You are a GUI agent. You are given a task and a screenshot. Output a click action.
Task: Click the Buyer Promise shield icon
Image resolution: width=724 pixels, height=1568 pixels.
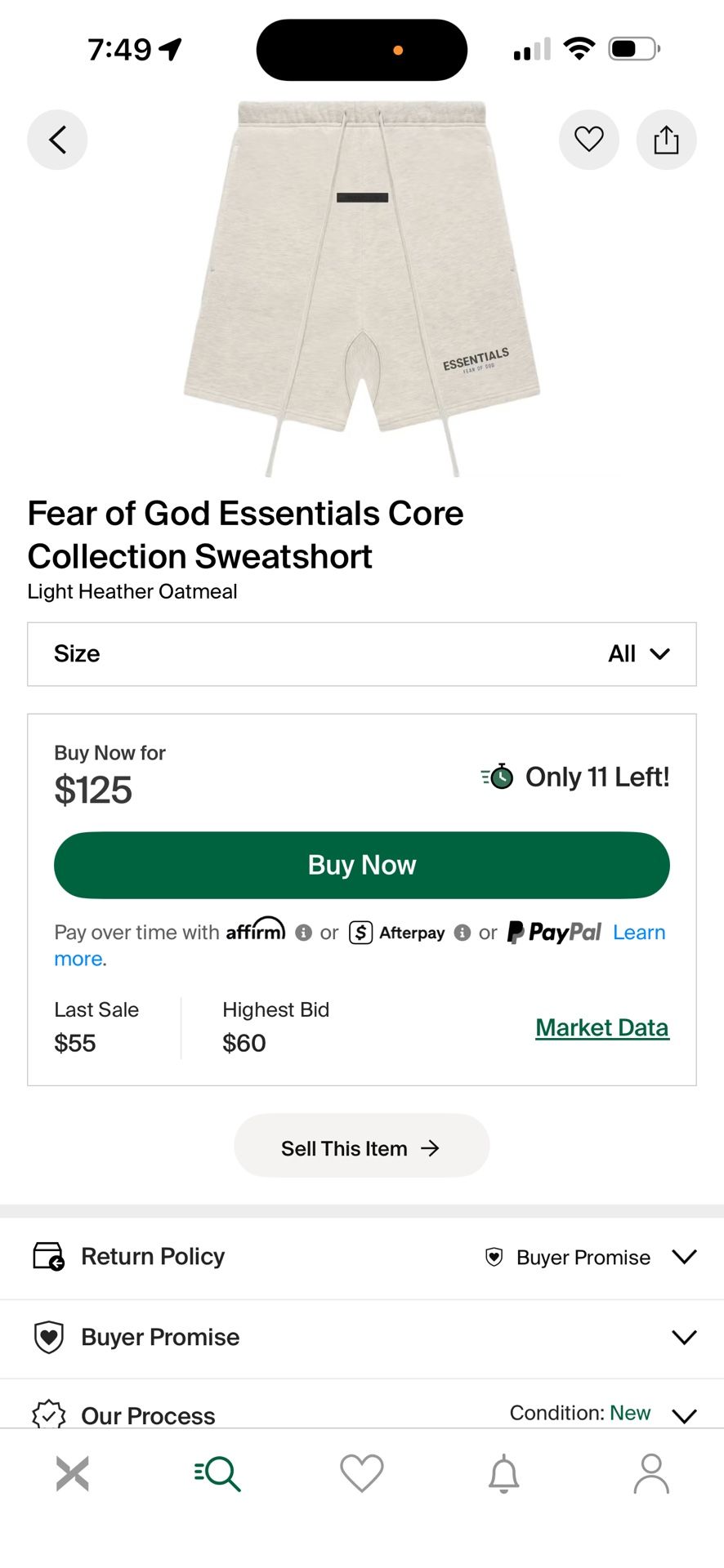pyautogui.click(x=48, y=1338)
